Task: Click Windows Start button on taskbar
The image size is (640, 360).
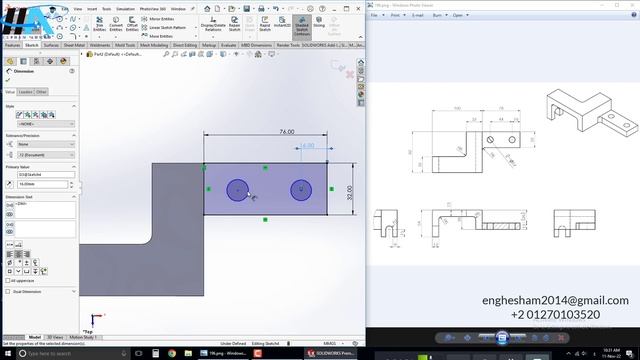Action: 8,353
